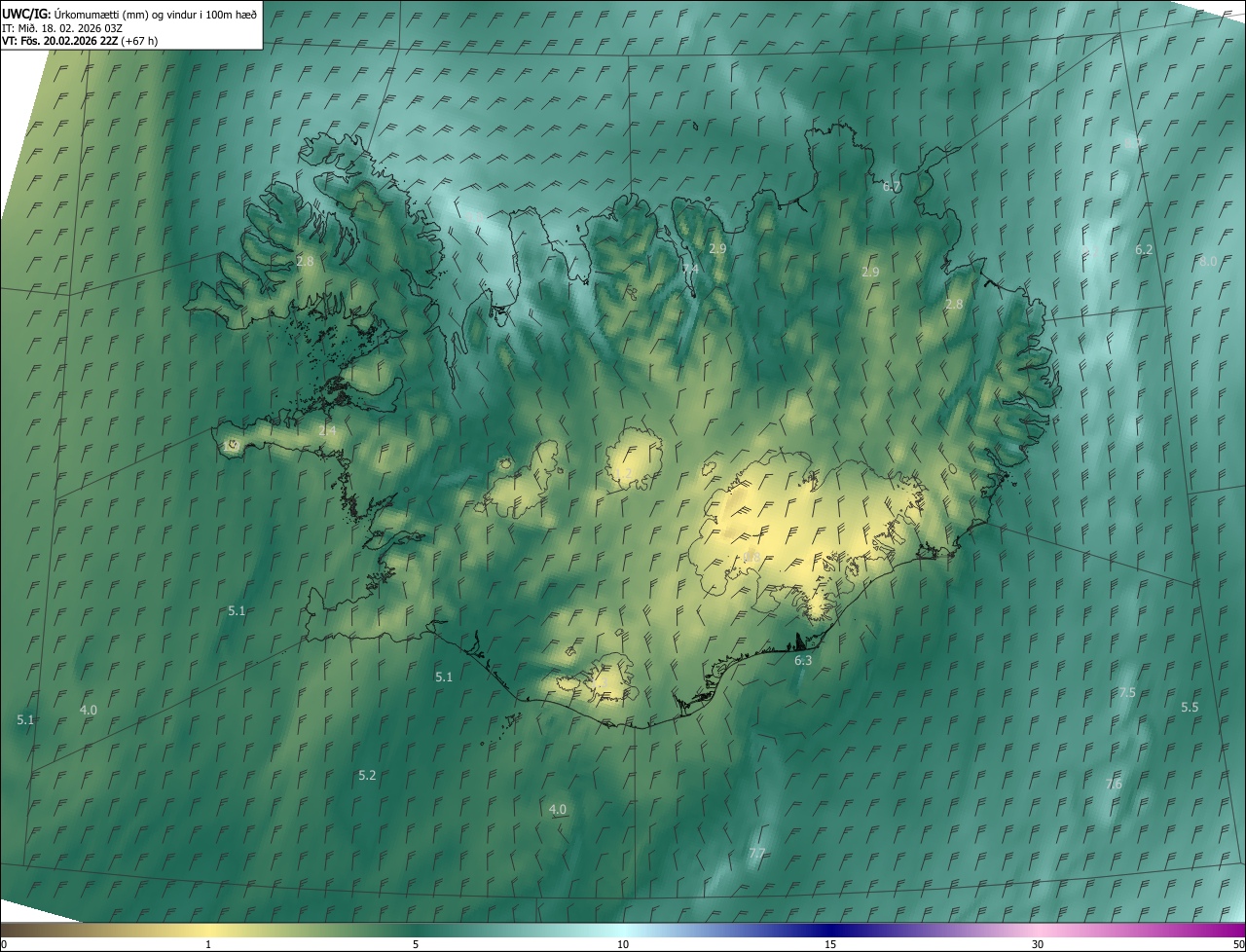Viewport: 1246px width, 952px height.
Task: Click the color scale tick labeled 1
Action: (208, 944)
